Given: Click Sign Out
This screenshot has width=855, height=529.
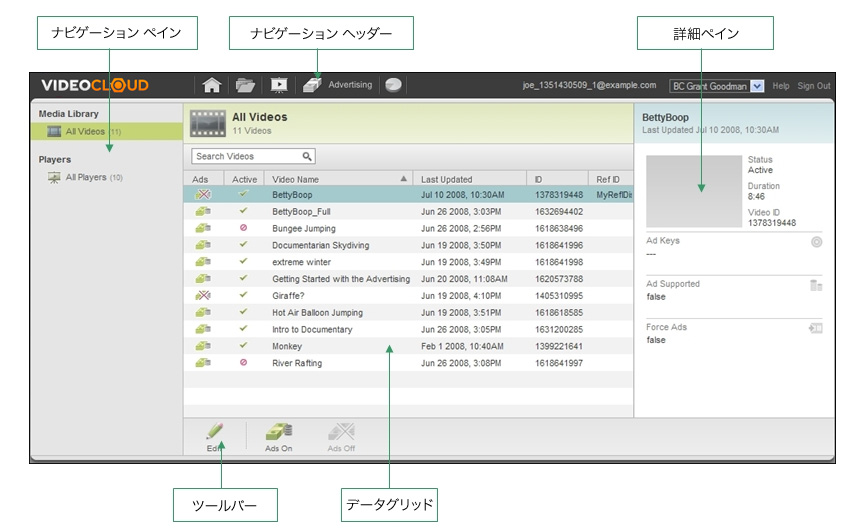Looking at the screenshot, I should click(x=814, y=86).
